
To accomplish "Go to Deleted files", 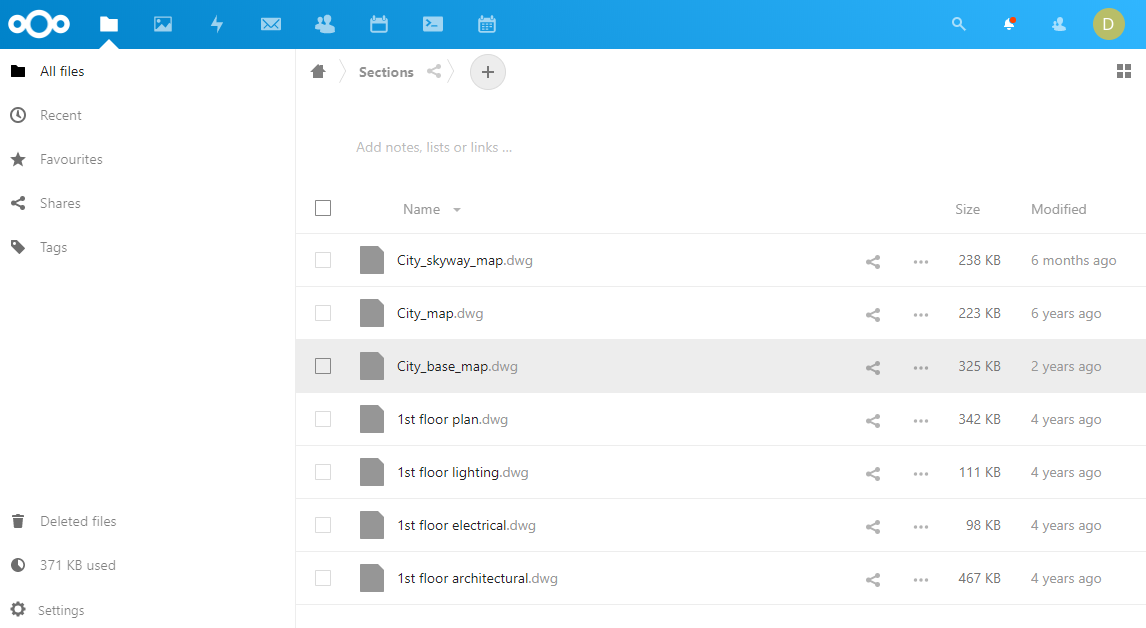I will click(x=78, y=521).
